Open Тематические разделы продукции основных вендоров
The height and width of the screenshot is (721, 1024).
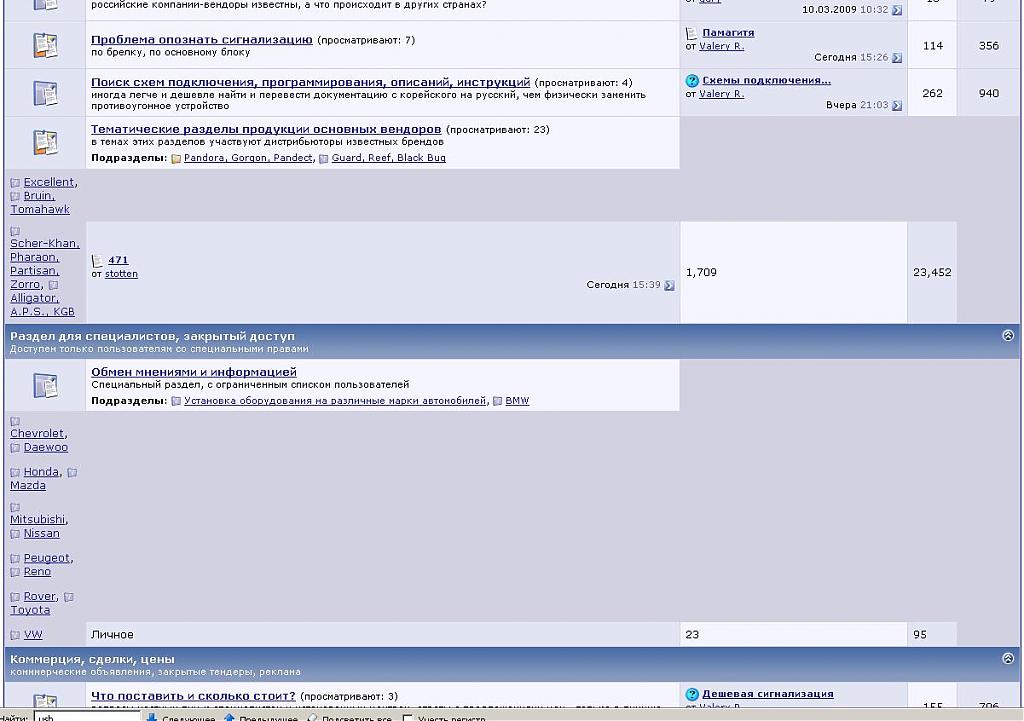266,129
